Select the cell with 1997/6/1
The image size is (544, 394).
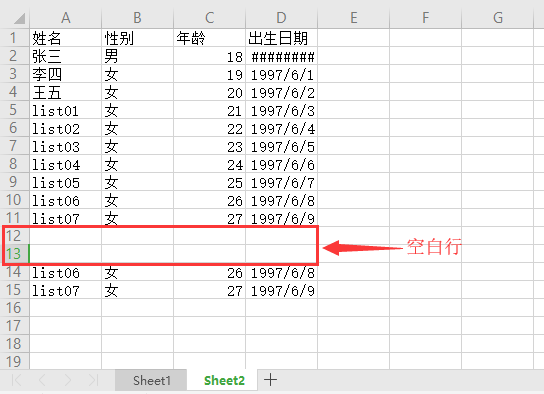(x=281, y=74)
